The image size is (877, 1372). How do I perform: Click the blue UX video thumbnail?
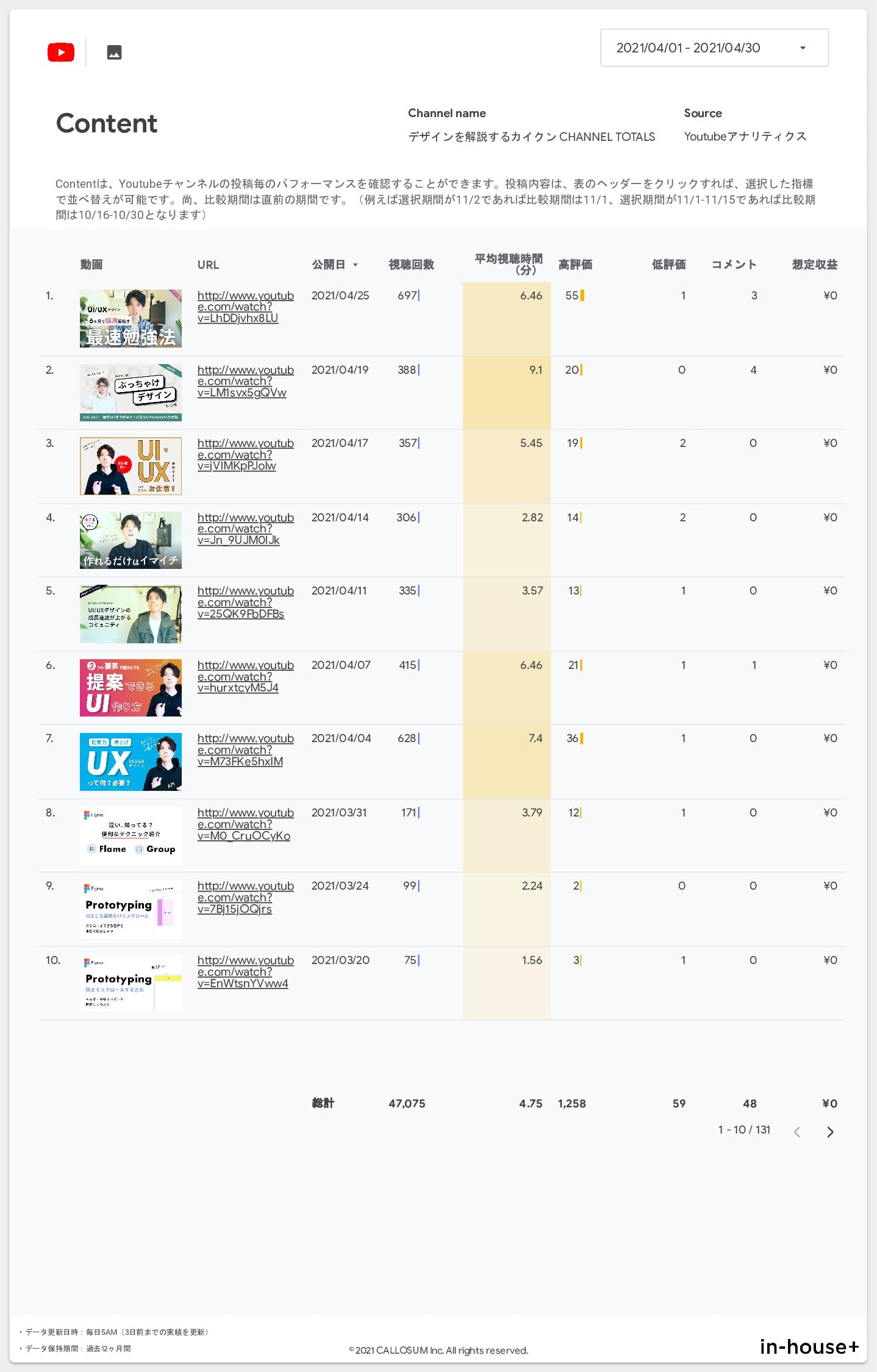click(131, 762)
